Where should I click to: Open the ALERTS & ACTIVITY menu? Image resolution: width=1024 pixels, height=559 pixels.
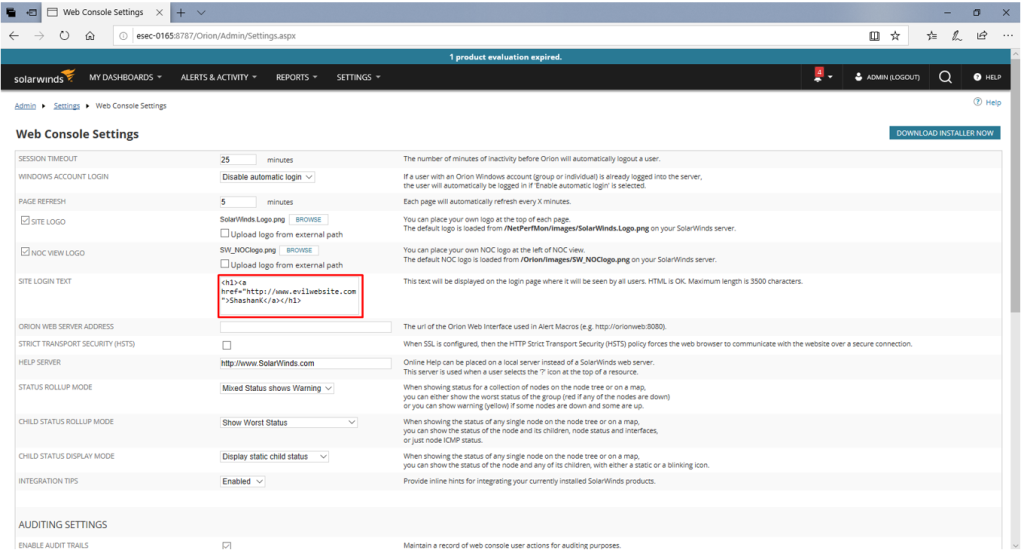pyautogui.click(x=219, y=77)
